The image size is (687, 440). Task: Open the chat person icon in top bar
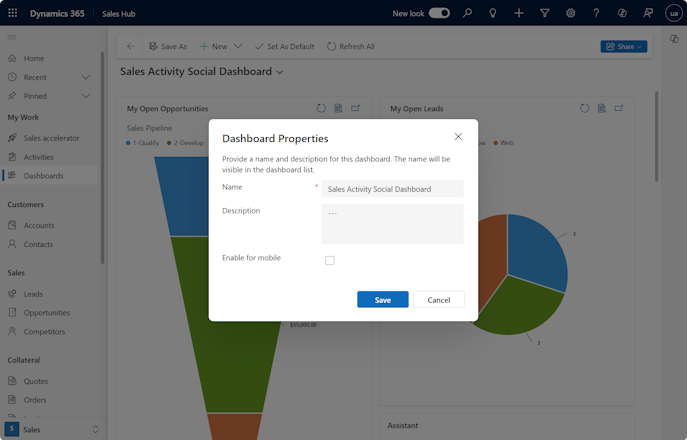pyautogui.click(x=648, y=13)
